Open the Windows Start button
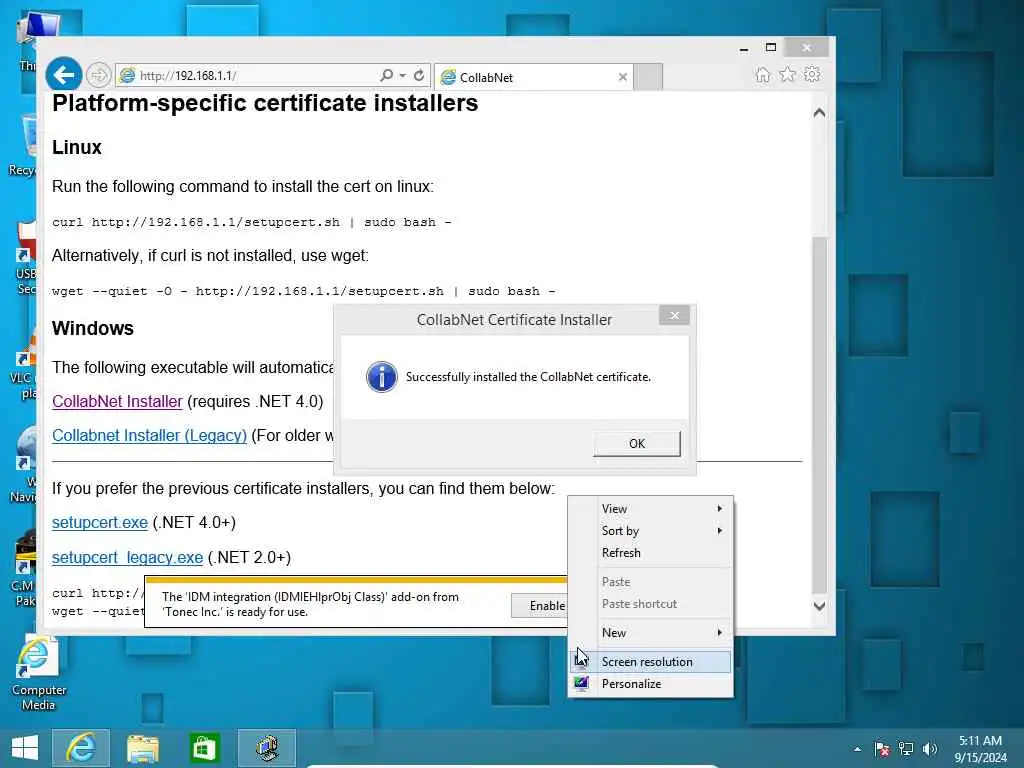The image size is (1024, 768). tap(25, 748)
